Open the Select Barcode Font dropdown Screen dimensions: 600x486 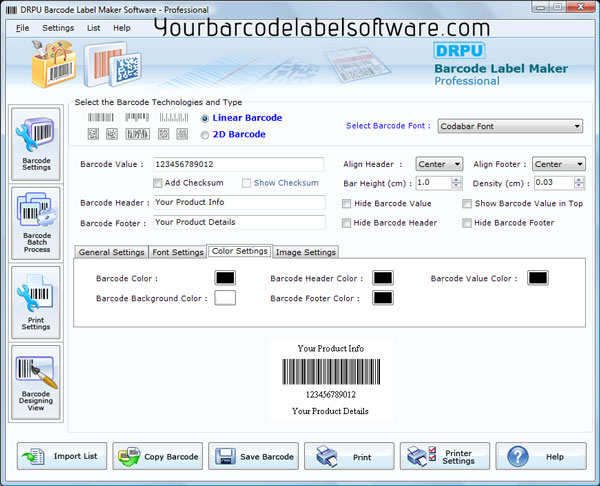pos(510,126)
